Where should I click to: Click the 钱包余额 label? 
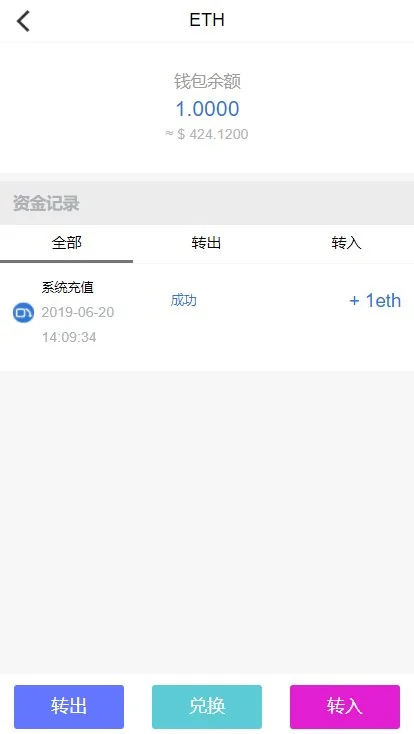point(207,81)
